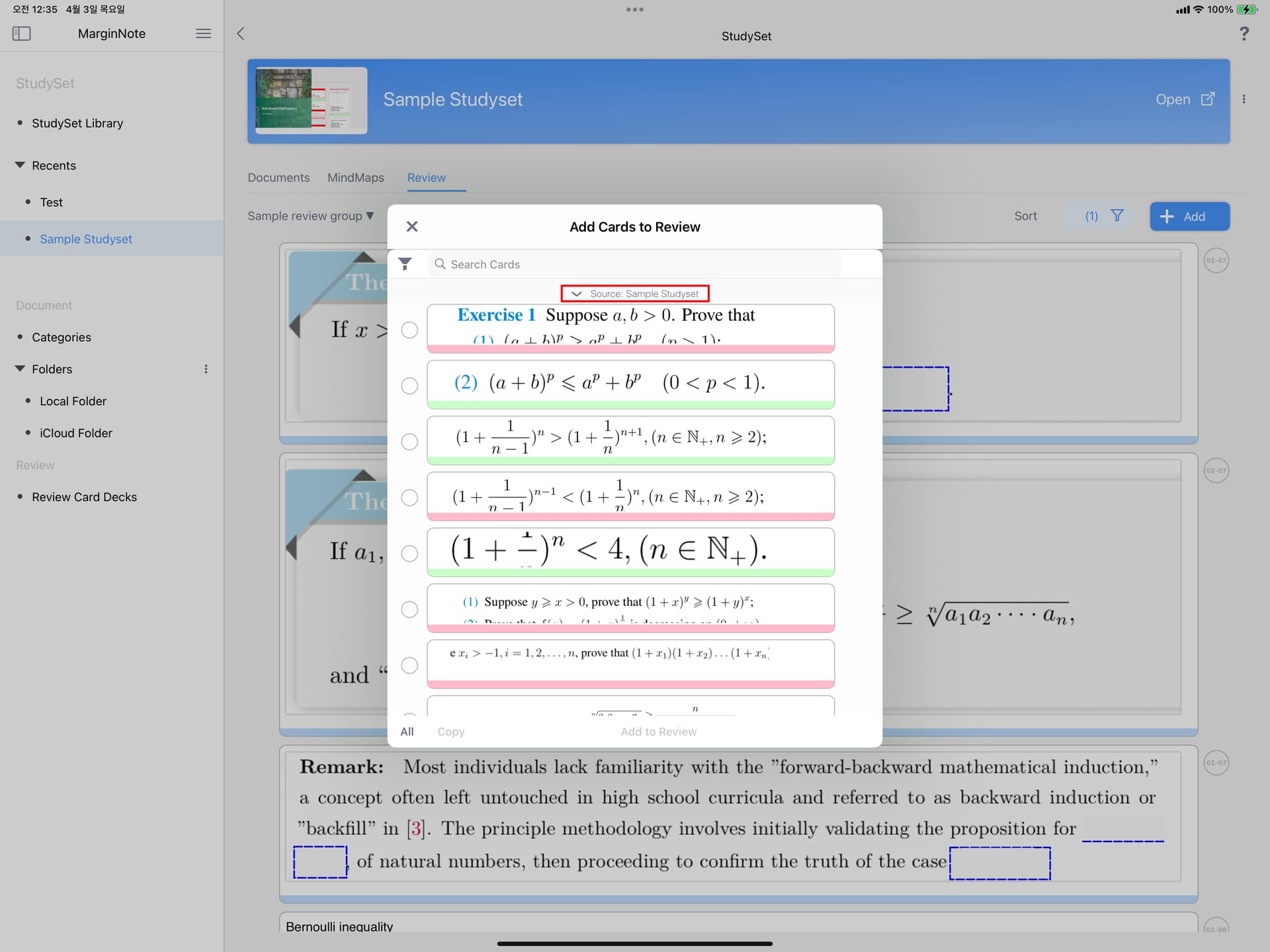Select the (a+b)^p ≤ a^p+b^p card radio
Image resolution: width=1270 pixels, height=952 pixels.
click(x=409, y=386)
